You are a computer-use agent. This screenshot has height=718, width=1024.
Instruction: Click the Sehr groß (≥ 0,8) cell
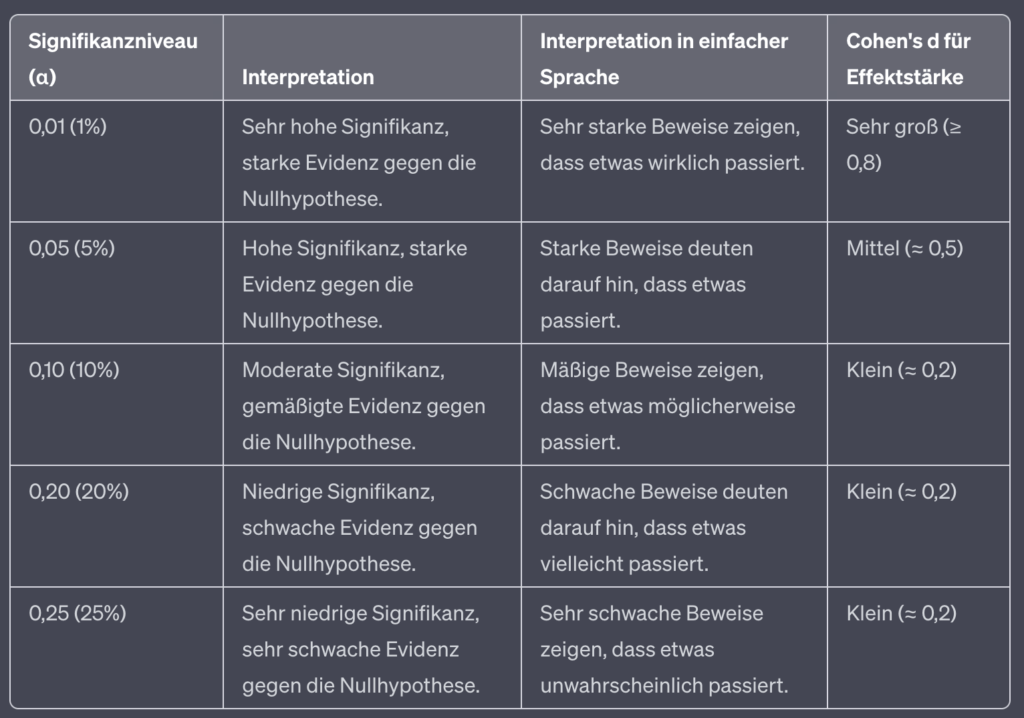[918, 161]
